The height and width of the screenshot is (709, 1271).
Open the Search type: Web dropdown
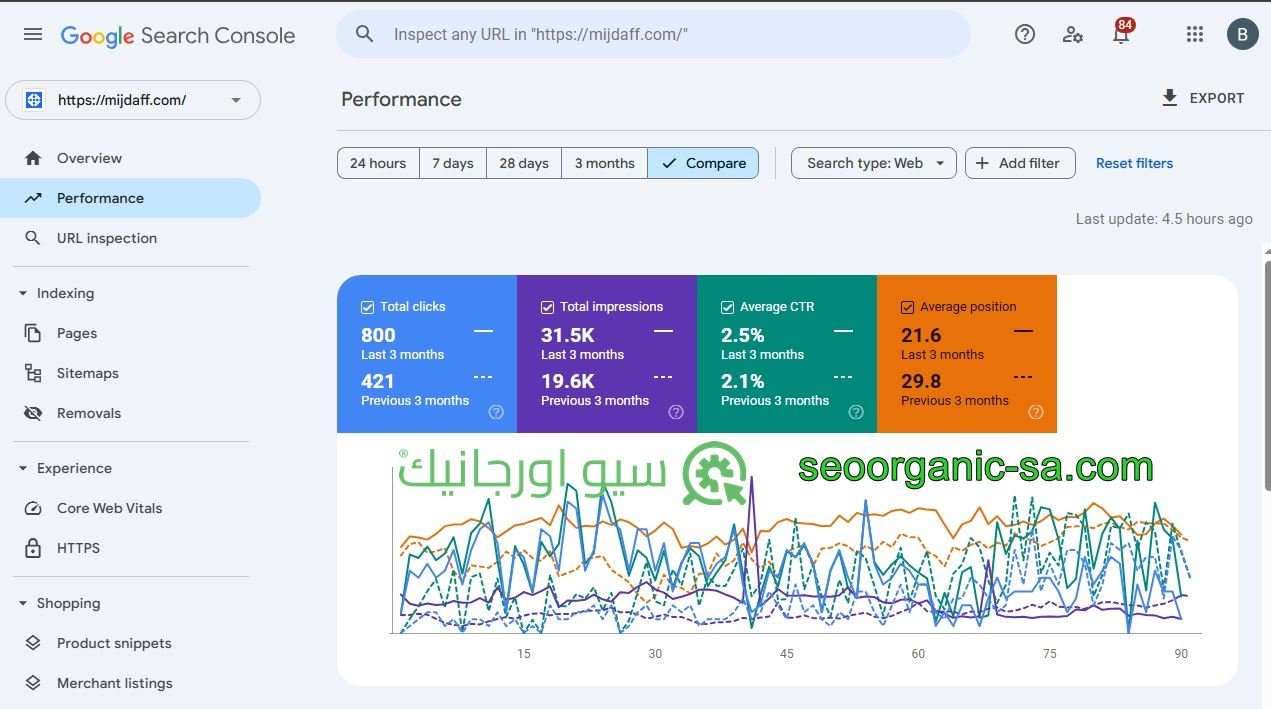[872, 163]
